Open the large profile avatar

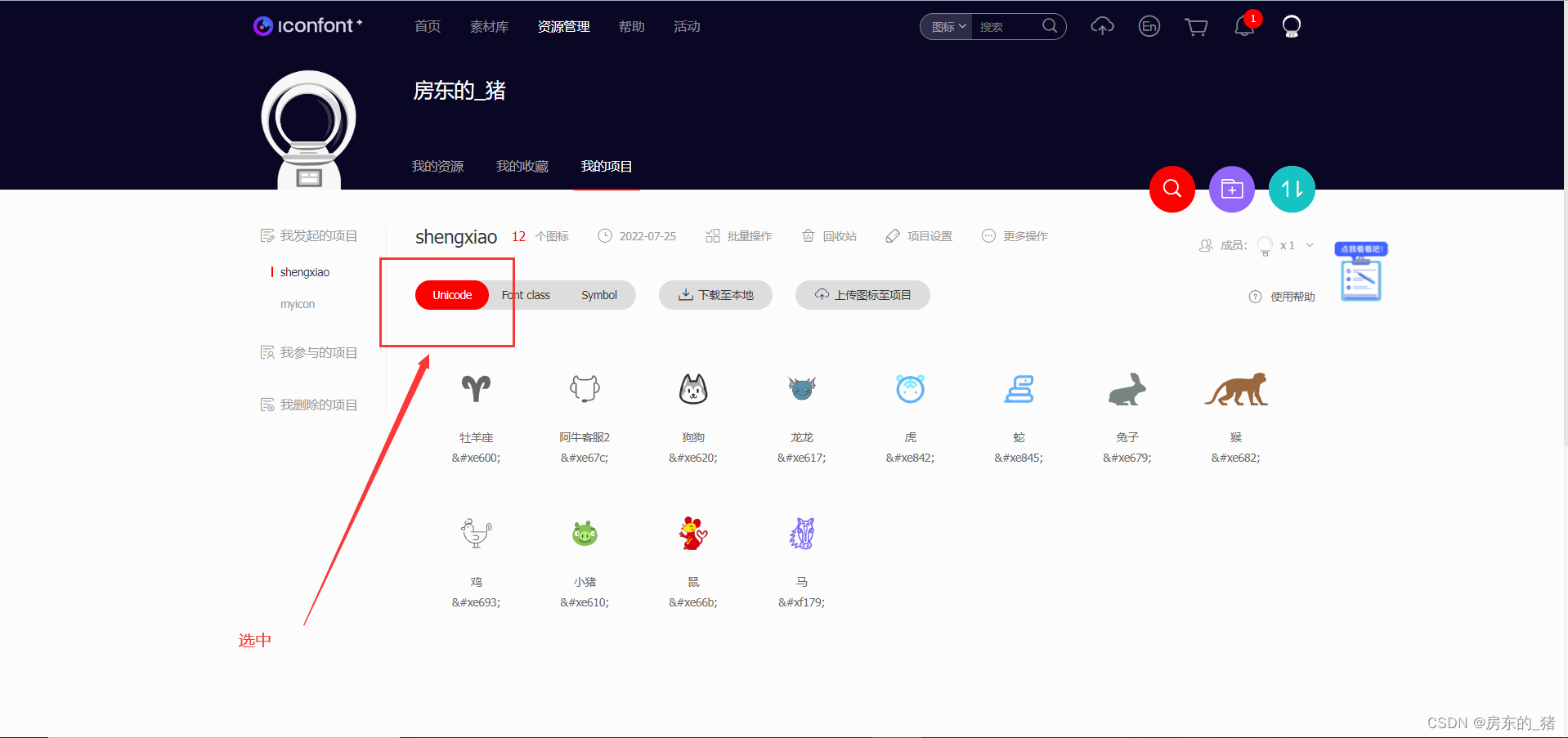[x=308, y=129]
